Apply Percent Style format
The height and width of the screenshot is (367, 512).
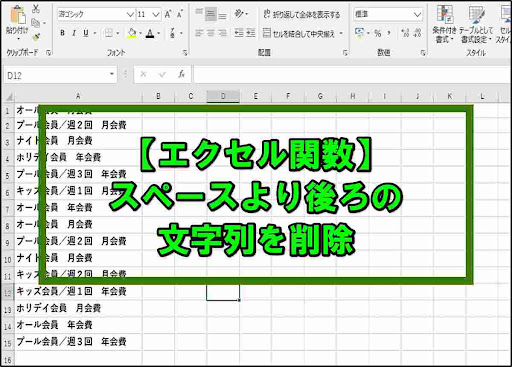coord(378,33)
